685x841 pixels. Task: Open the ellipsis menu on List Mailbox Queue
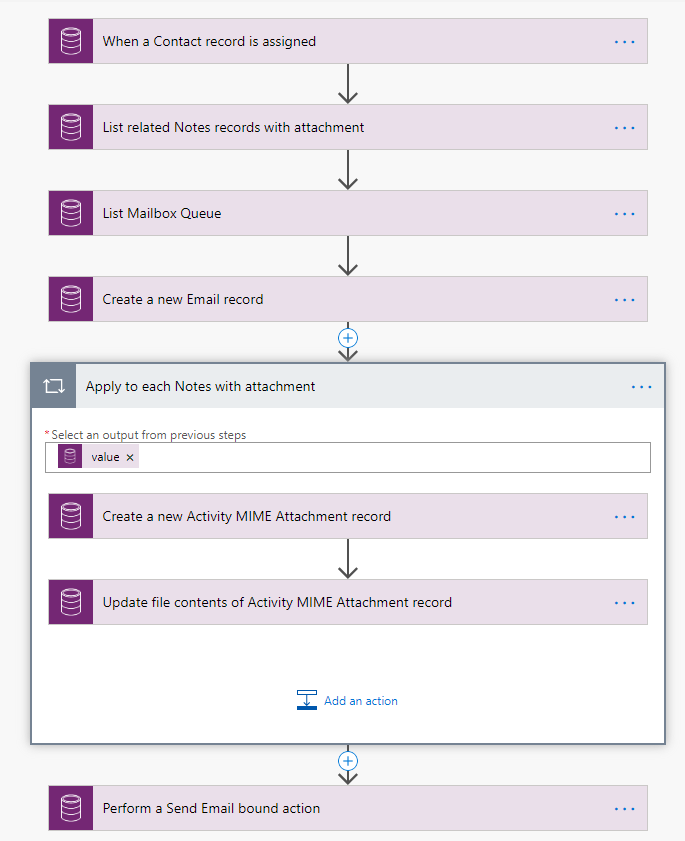[x=624, y=213]
